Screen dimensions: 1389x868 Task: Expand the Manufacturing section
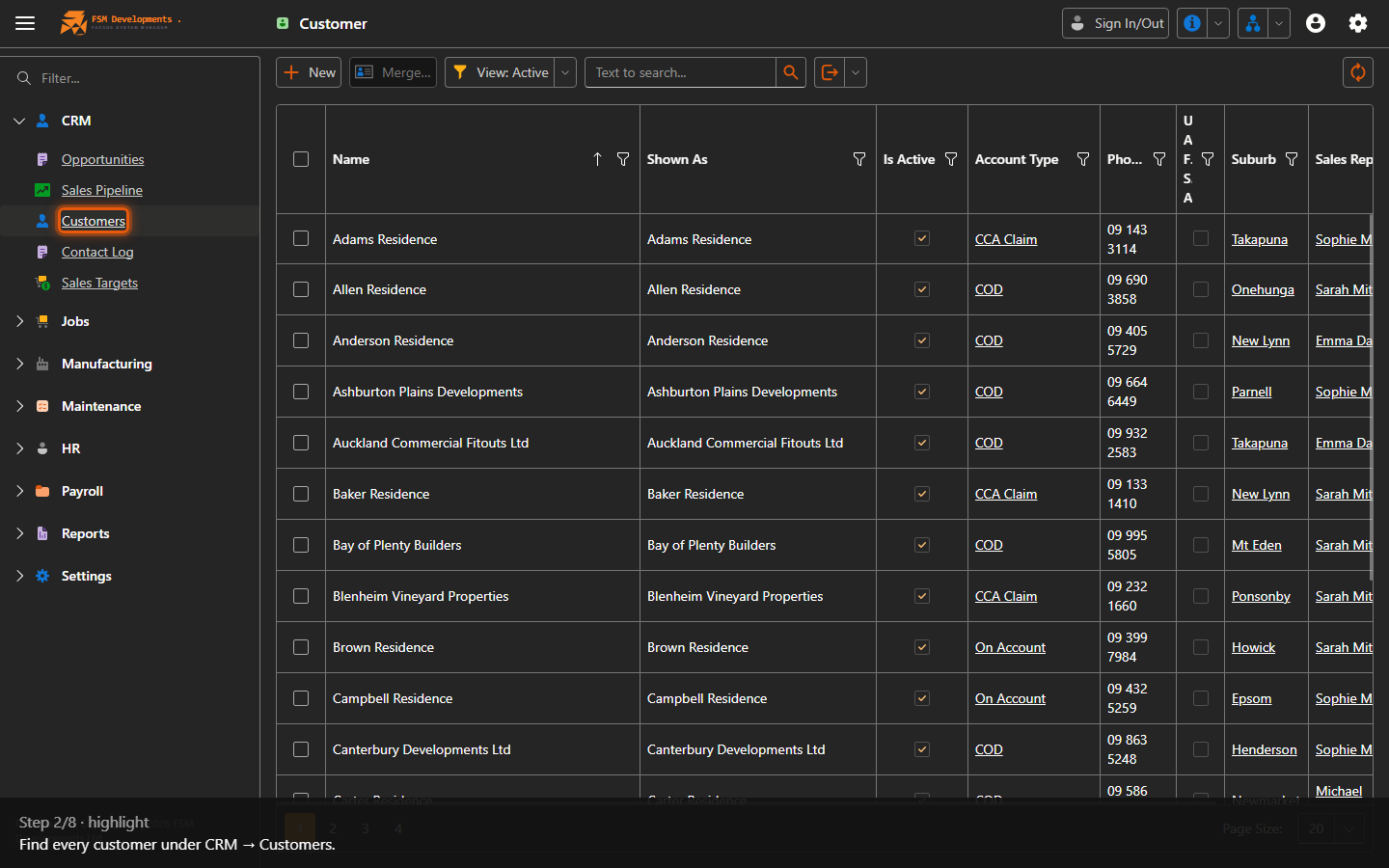pyautogui.click(x=19, y=364)
